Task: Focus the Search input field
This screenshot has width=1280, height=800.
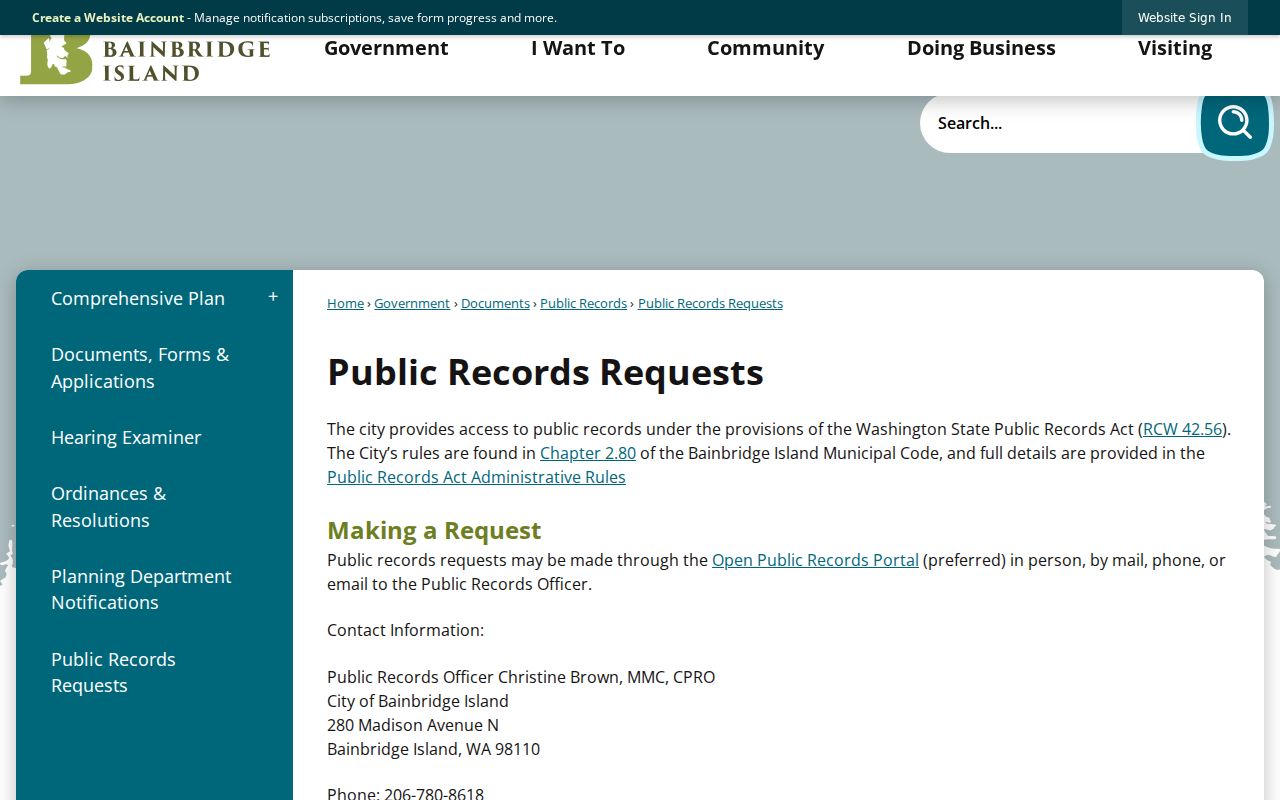Action: [1060, 123]
